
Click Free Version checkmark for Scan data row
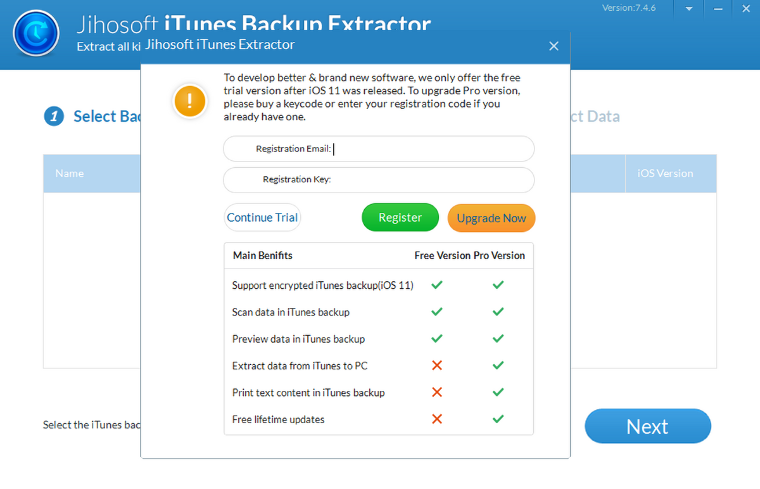[x=437, y=312]
